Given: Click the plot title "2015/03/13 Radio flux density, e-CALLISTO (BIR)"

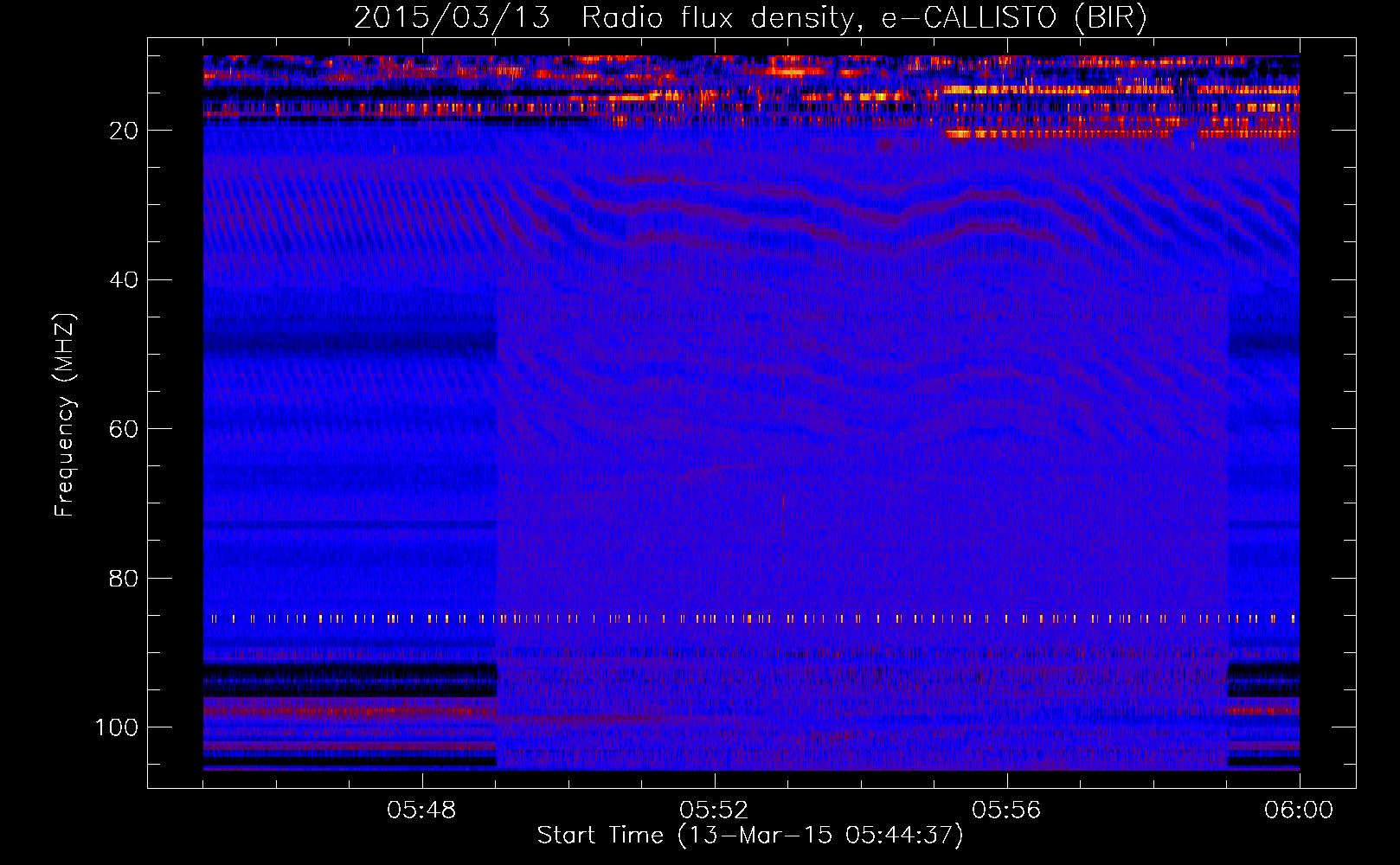Looking at the screenshot, I should (751, 18).
